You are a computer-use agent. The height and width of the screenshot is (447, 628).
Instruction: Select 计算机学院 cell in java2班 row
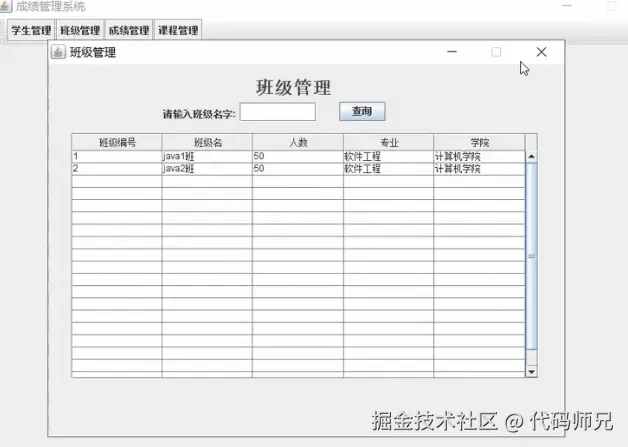(479, 169)
